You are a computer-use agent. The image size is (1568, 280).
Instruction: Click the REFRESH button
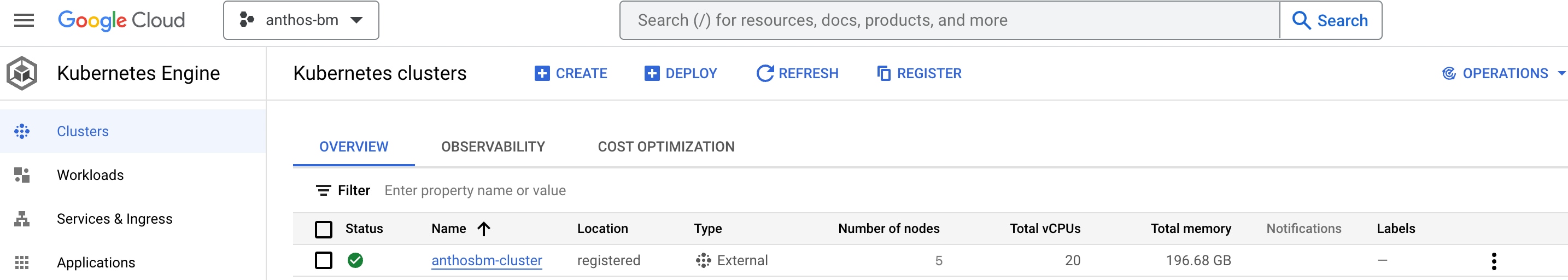click(797, 73)
